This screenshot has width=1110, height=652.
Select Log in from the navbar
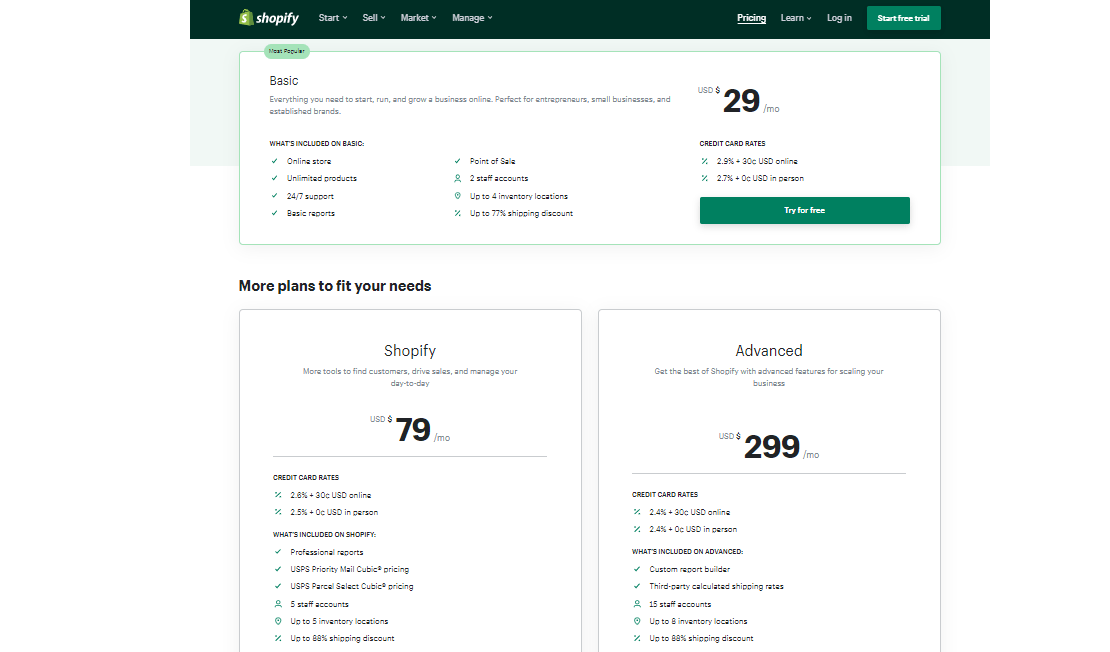pos(839,17)
